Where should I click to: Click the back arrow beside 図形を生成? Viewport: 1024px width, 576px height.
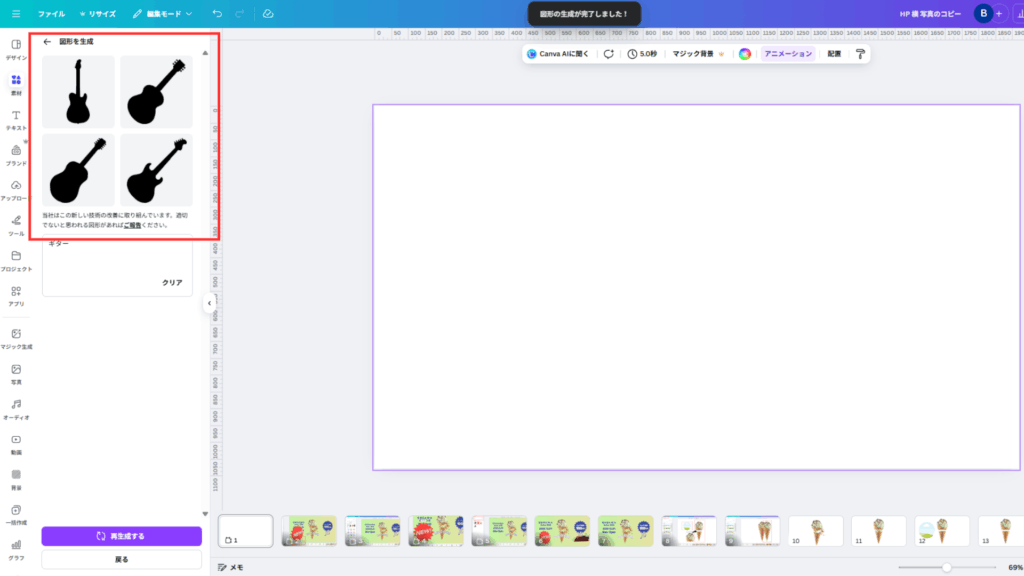point(47,42)
